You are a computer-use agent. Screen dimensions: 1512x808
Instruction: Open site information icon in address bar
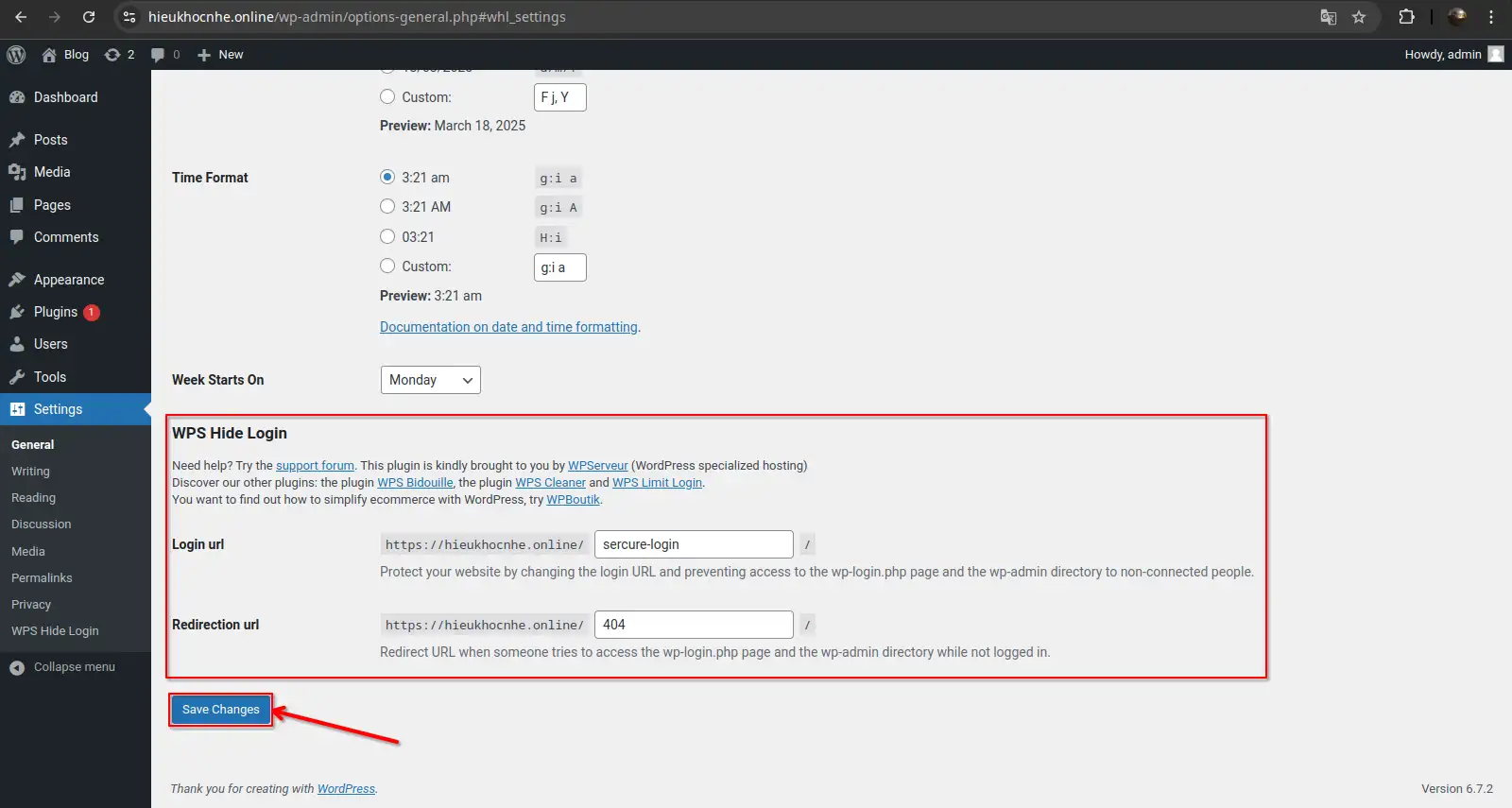click(x=129, y=17)
